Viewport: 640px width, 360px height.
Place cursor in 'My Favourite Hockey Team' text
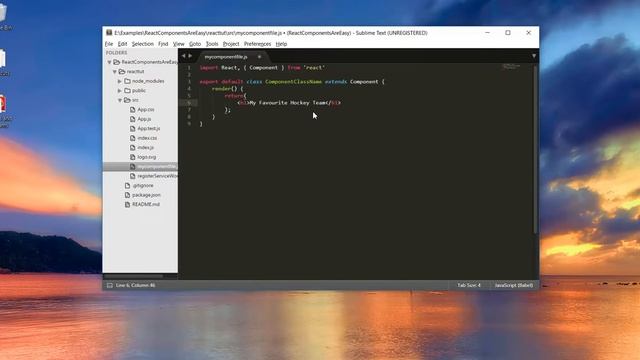(289, 103)
